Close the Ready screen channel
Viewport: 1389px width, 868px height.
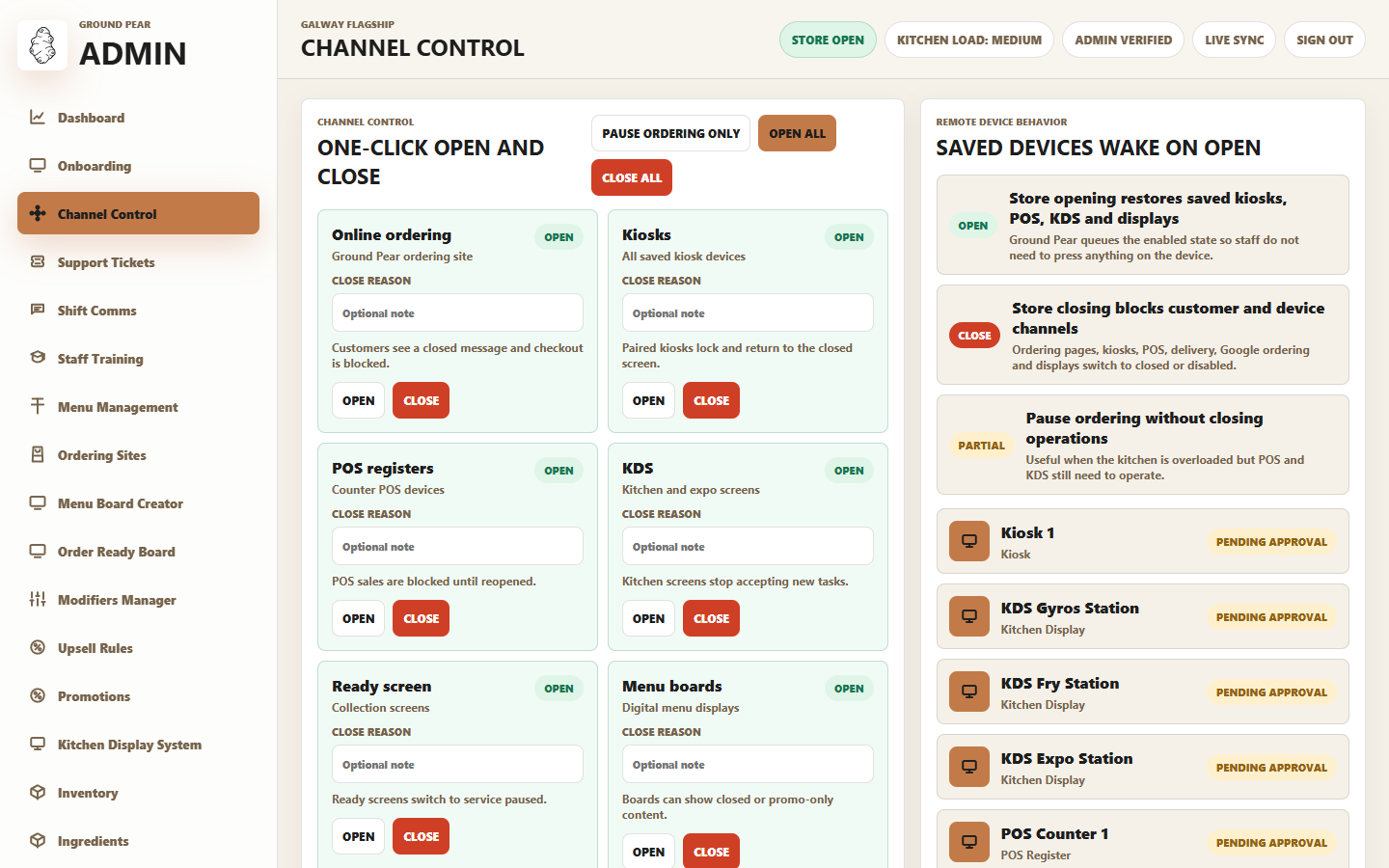pyautogui.click(x=421, y=836)
